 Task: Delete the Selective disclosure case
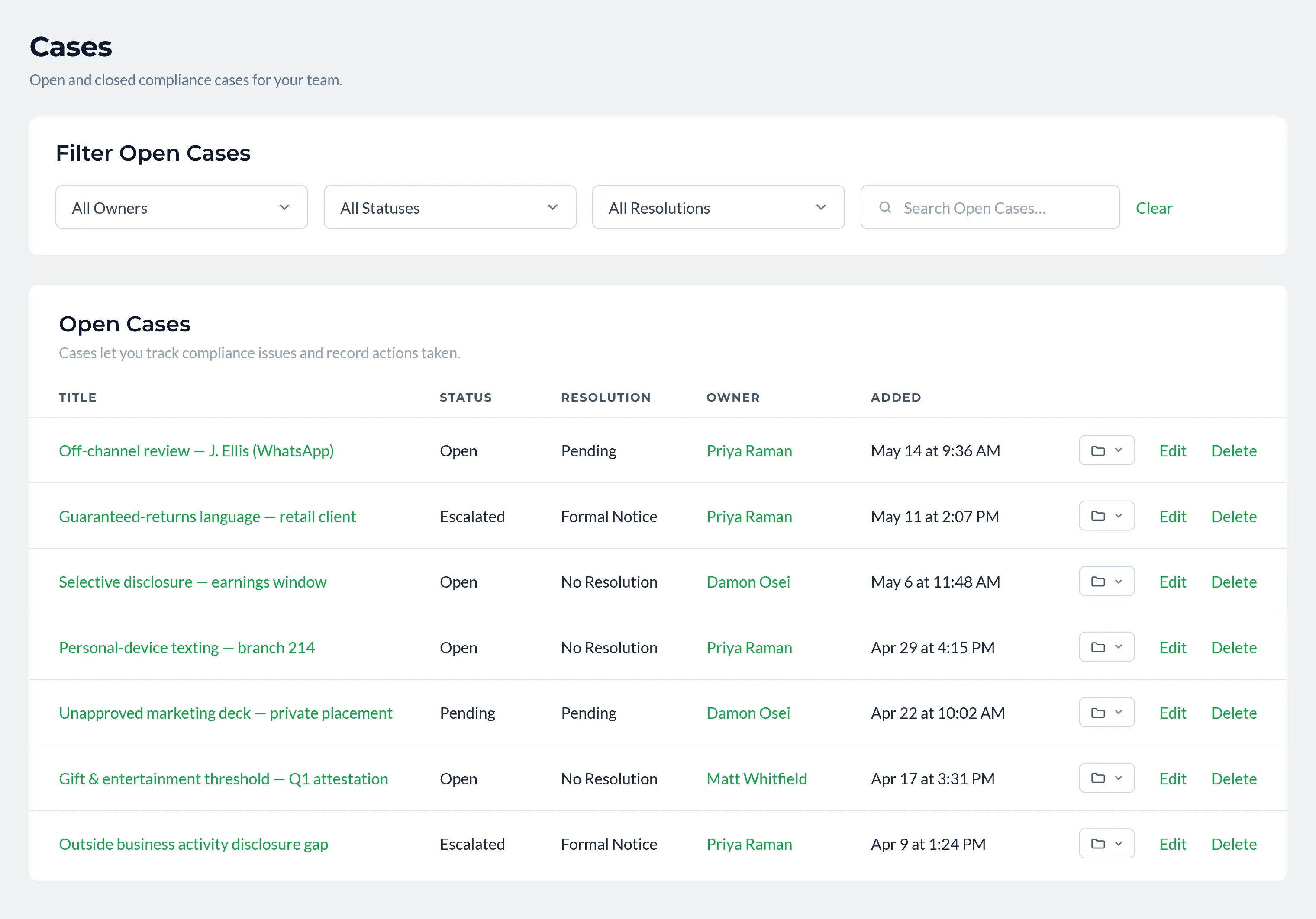pyautogui.click(x=1233, y=582)
